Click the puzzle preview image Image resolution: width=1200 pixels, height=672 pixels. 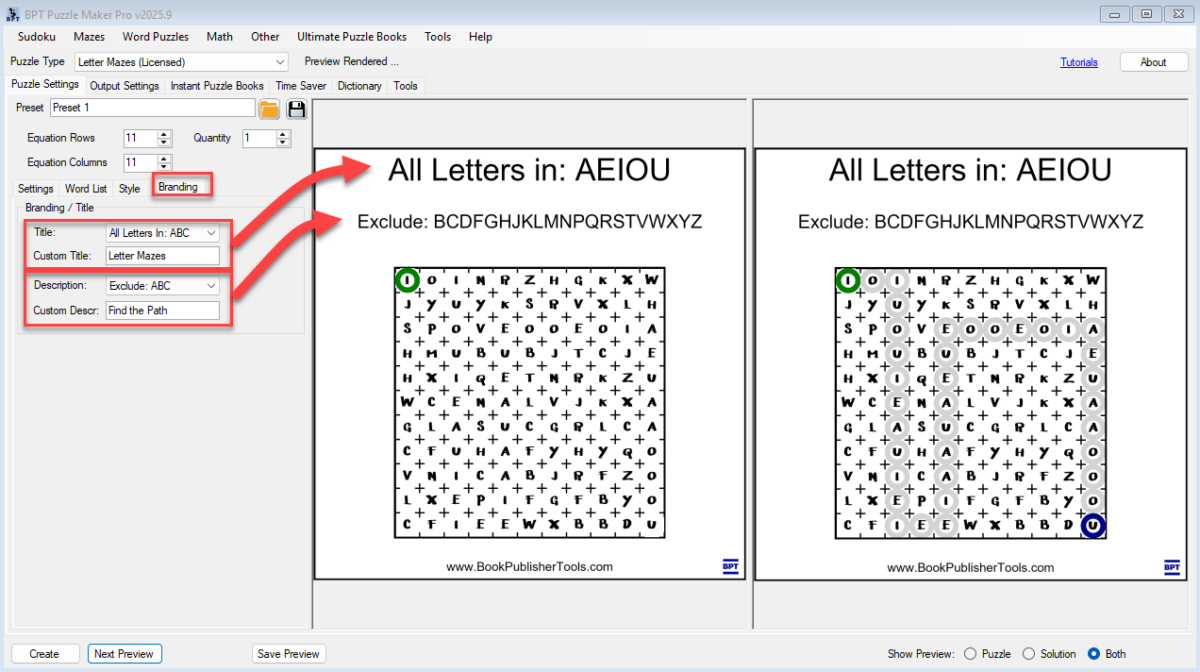coord(529,364)
